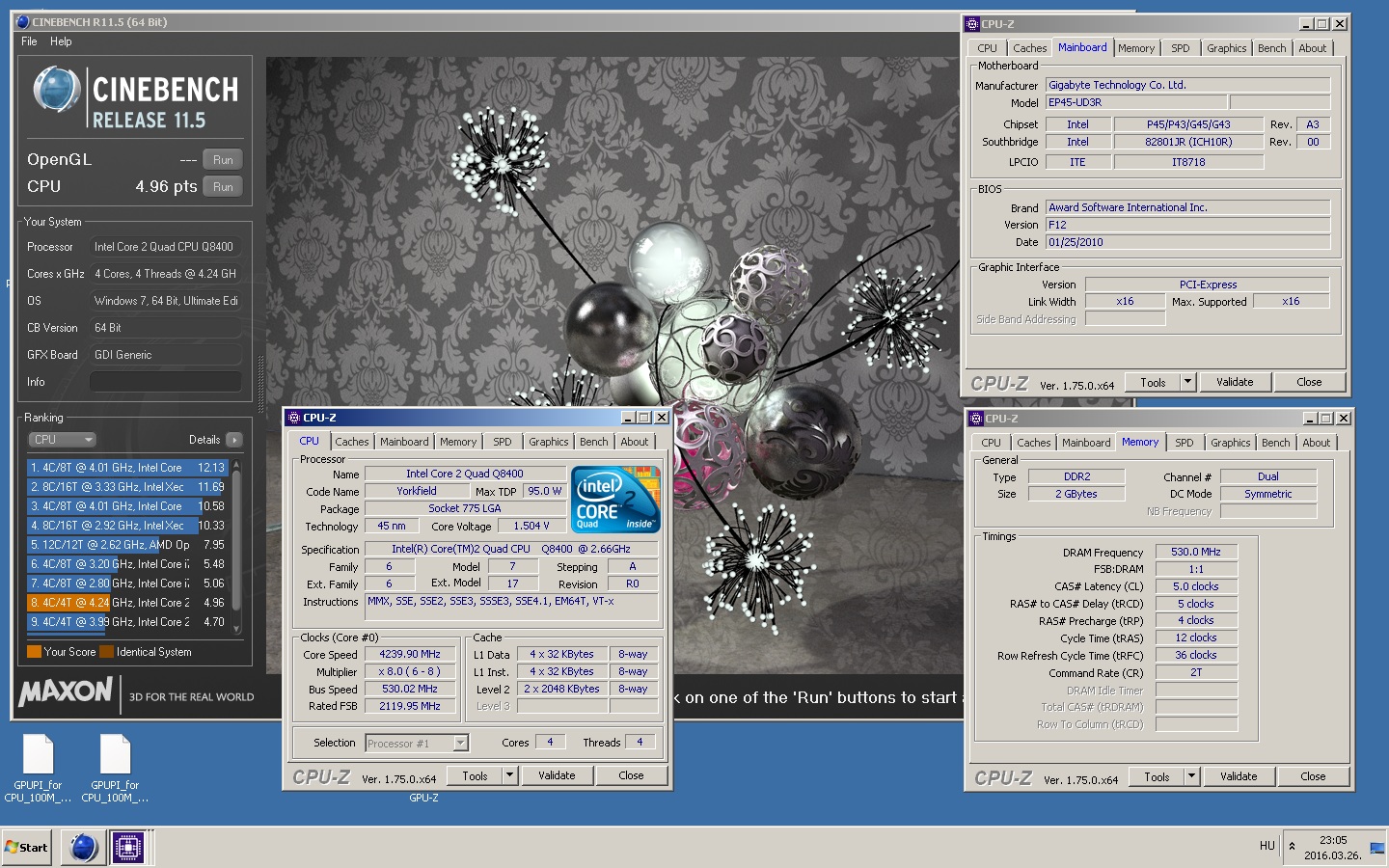Viewport: 1389px width, 868px height.
Task: Click Your Score orange legend swatch
Action: tap(34, 652)
